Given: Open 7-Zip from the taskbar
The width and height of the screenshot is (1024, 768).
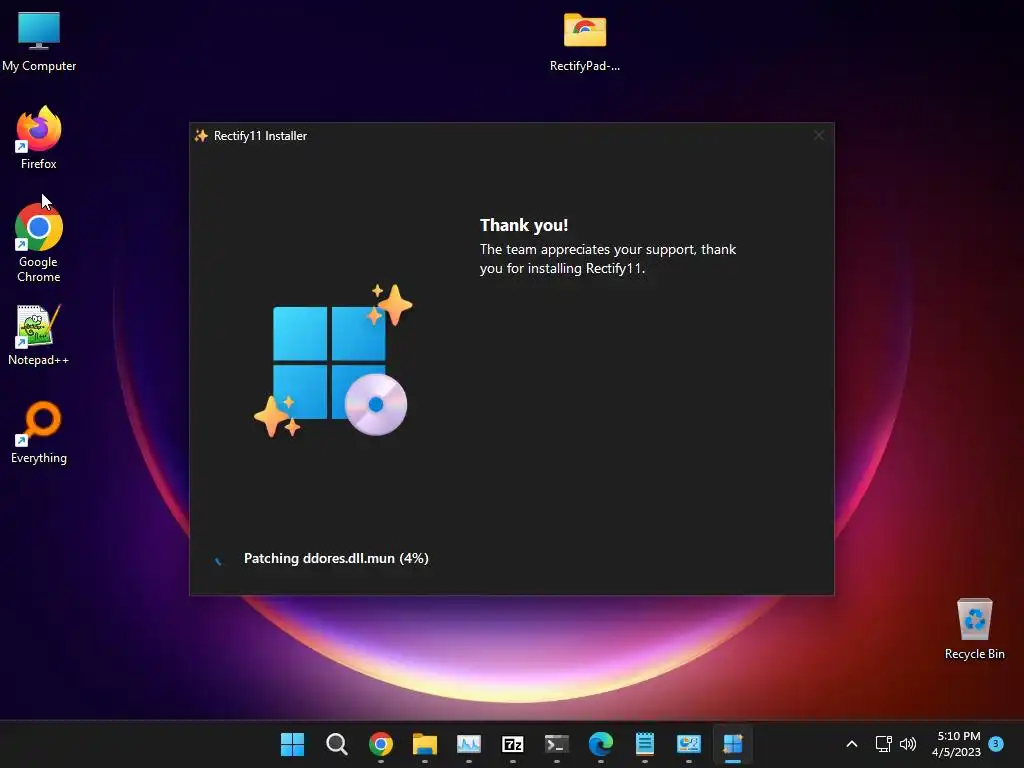Looking at the screenshot, I should 513,744.
